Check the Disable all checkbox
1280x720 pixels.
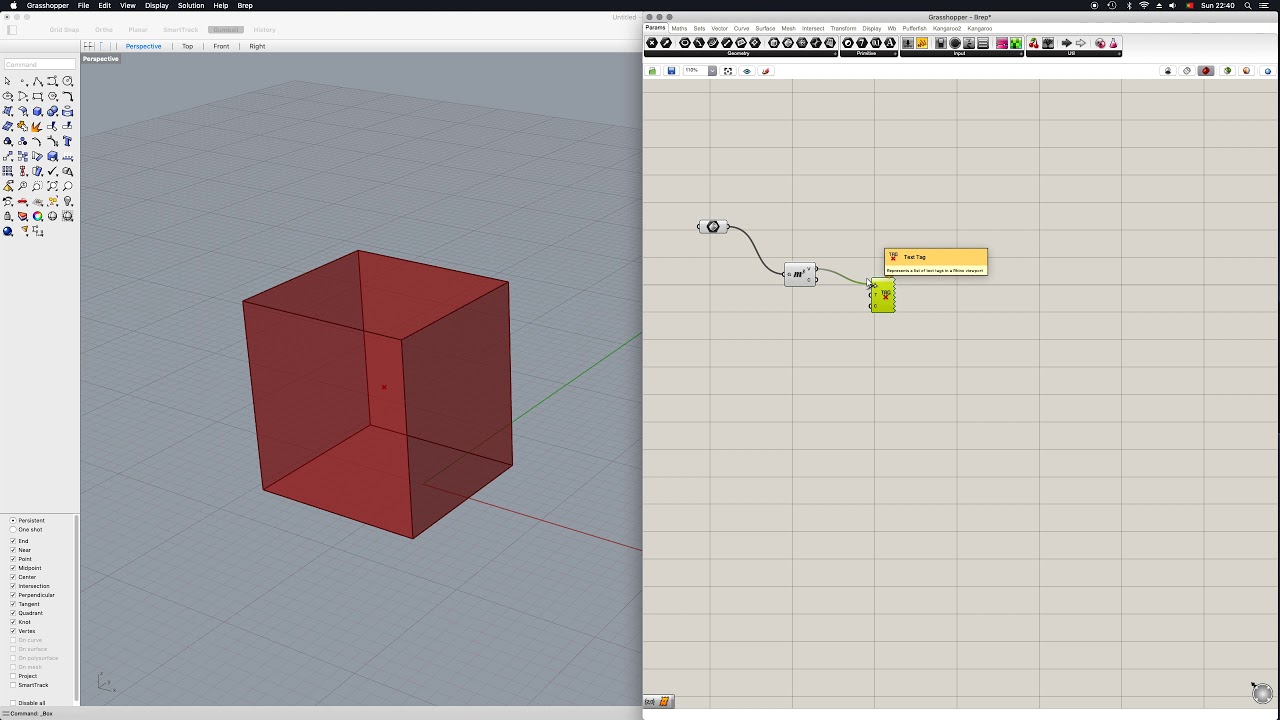[13, 703]
